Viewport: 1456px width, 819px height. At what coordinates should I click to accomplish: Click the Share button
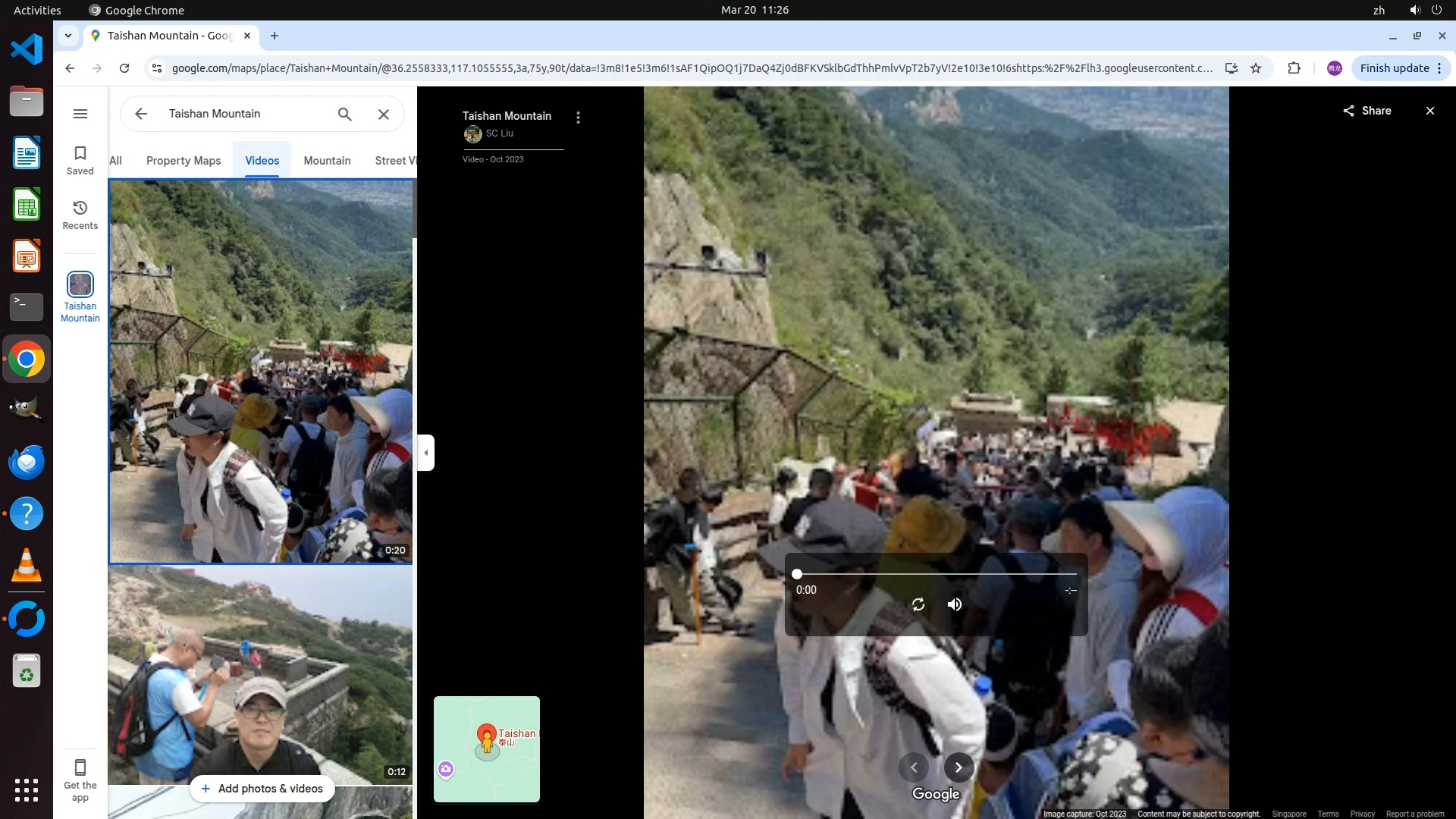pyautogui.click(x=1367, y=111)
